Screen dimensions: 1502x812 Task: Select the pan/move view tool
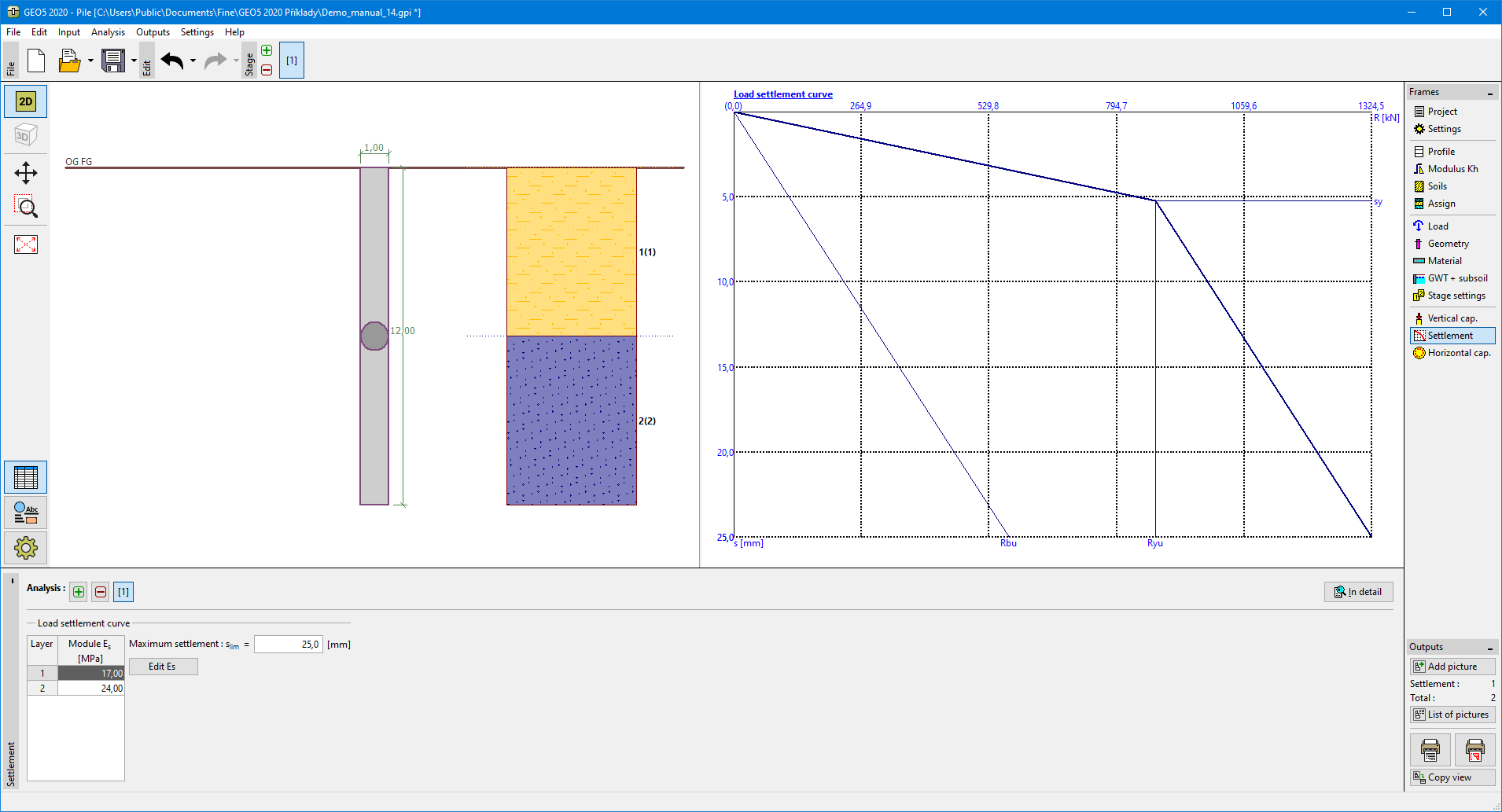tap(26, 173)
